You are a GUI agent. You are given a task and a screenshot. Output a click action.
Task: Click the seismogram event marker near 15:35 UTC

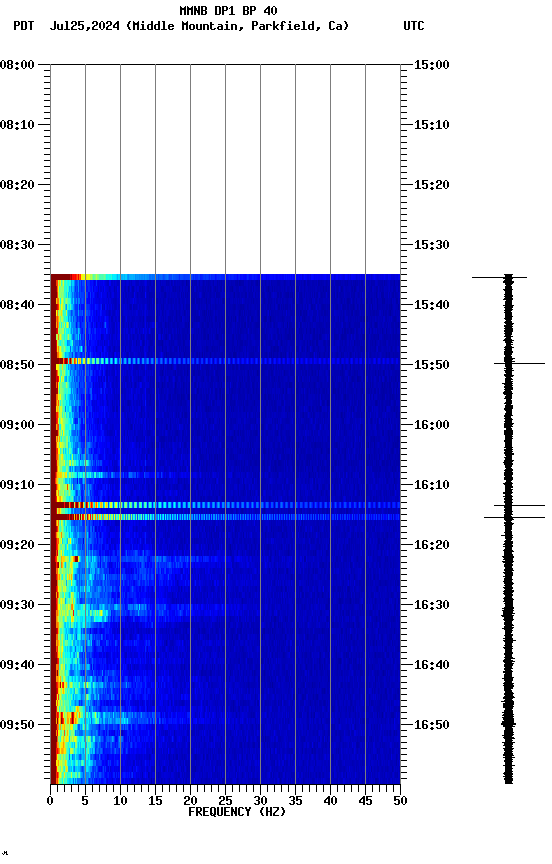pyautogui.click(x=499, y=277)
